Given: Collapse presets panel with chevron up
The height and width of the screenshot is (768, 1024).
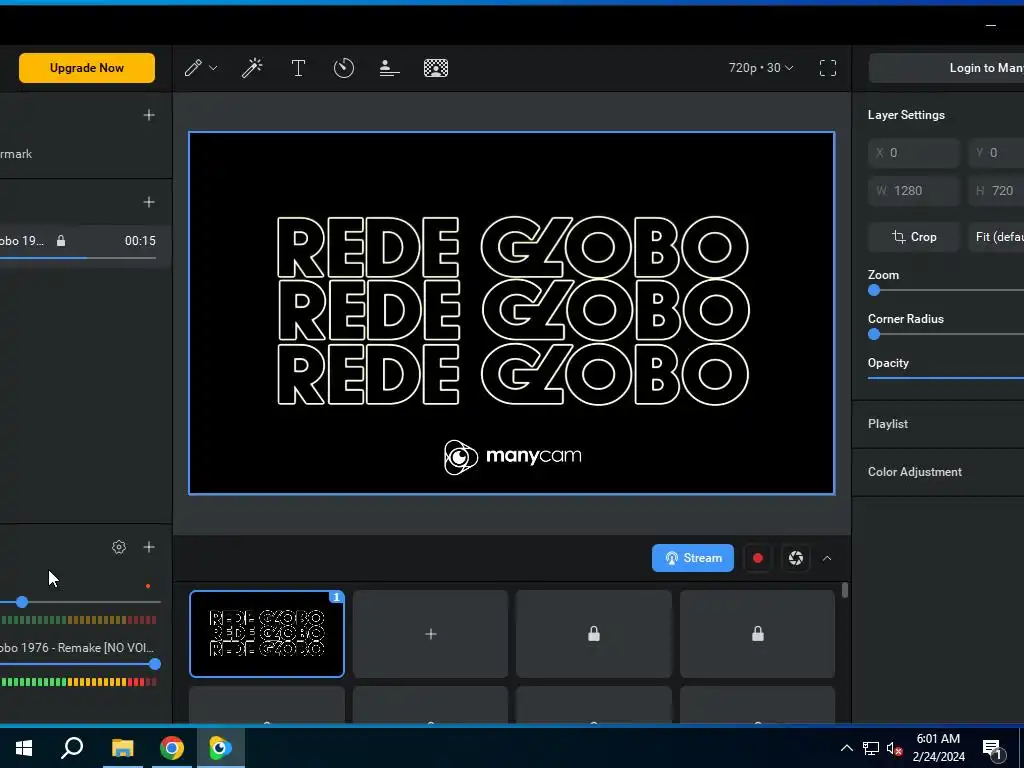Looking at the screenshot, I should point(827,558).
